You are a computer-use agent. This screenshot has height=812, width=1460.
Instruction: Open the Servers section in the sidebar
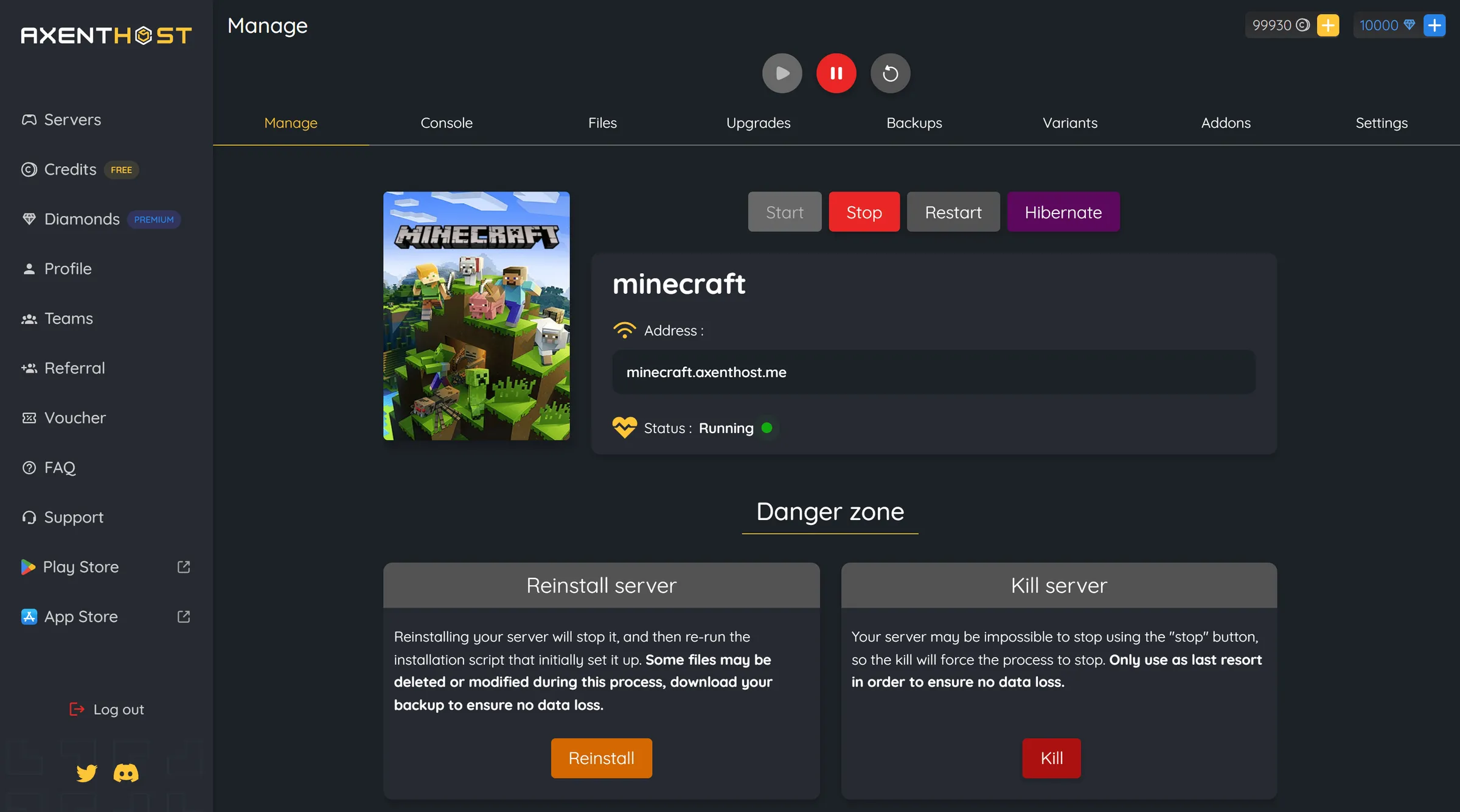[x=71, y=119]
